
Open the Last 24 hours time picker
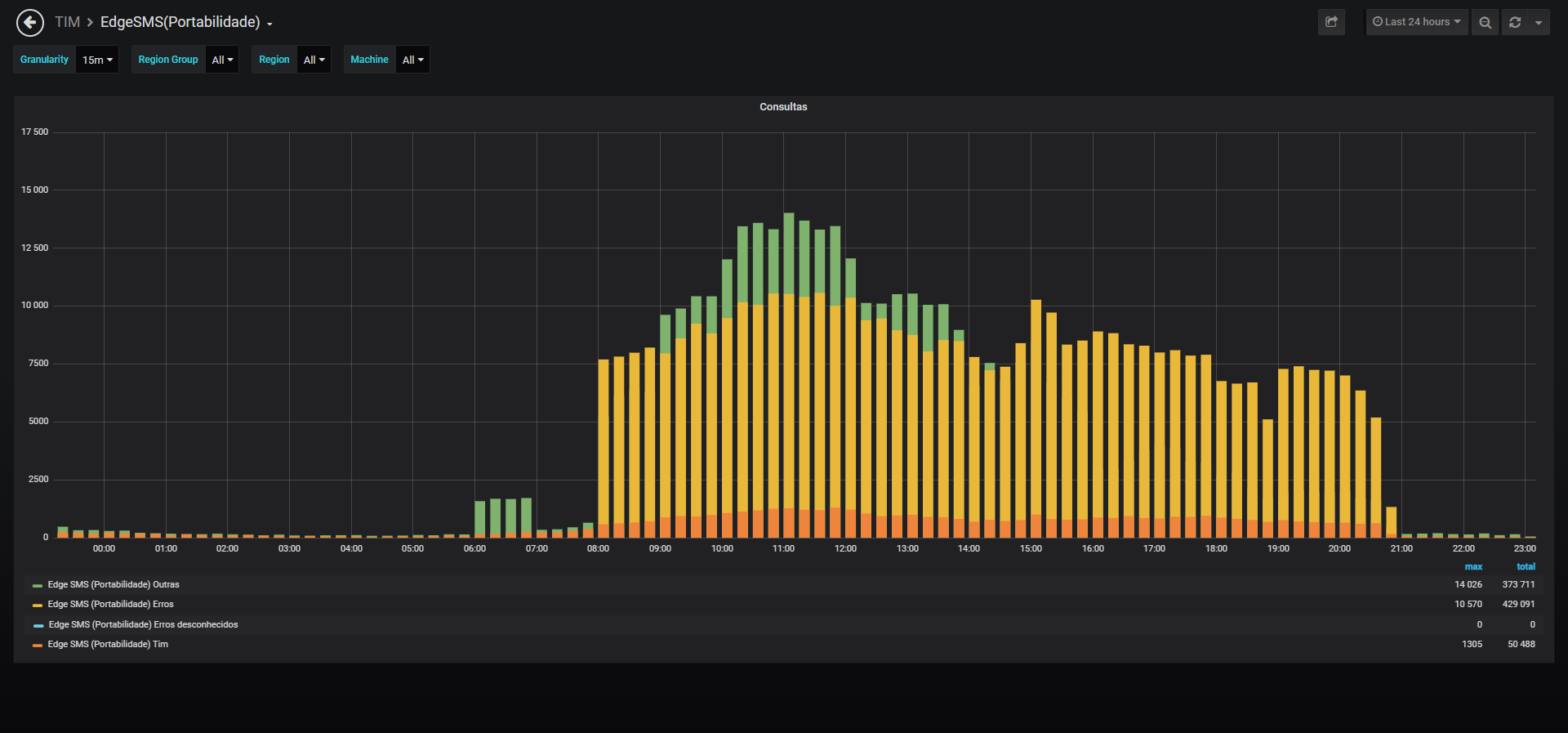click(1417, 22)
